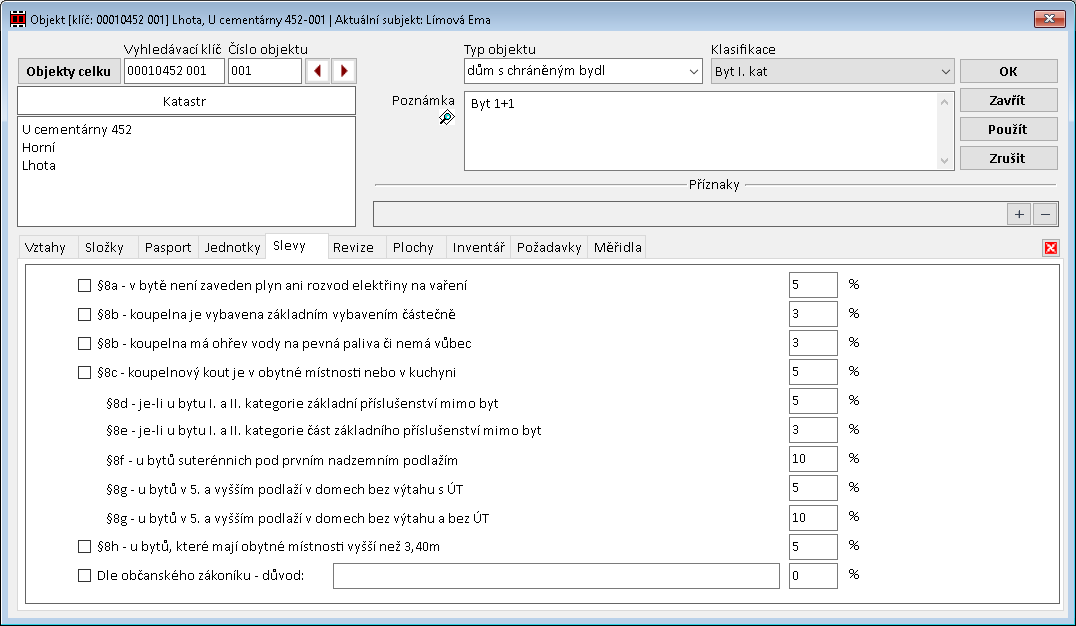1076x626 pixels.
Task: Switch to the Revize tab
Action: [x=353, y=247]
